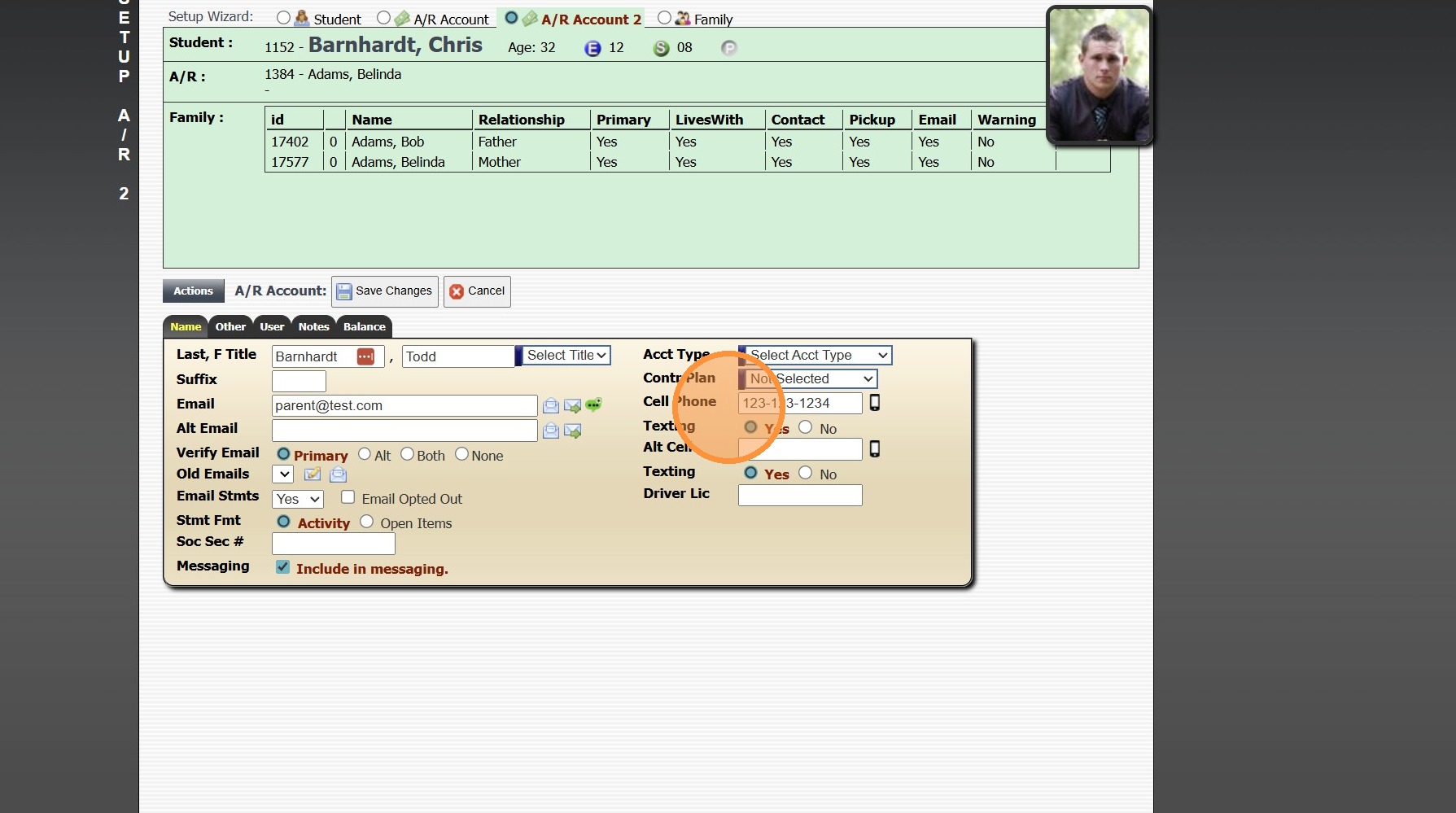Click the money icon beside A/R Account
Viewport: 1456px width, 813px height.
click(402, 18)
